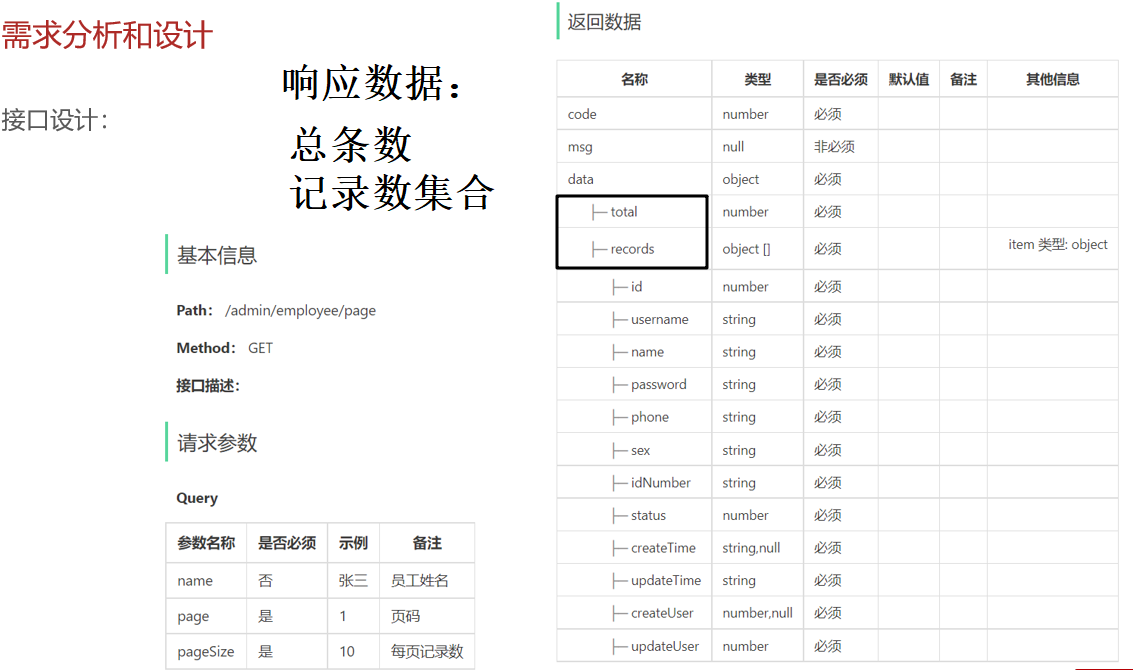Click the msg row name

pos(580,147)
